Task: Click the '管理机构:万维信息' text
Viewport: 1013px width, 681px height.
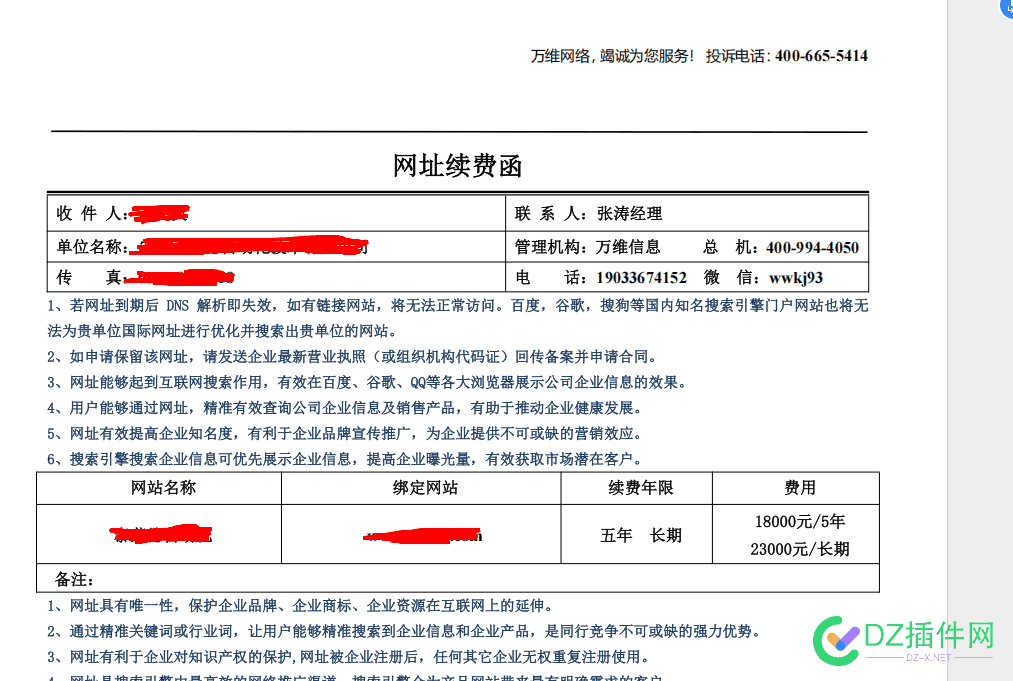Action: click(587, 247)
